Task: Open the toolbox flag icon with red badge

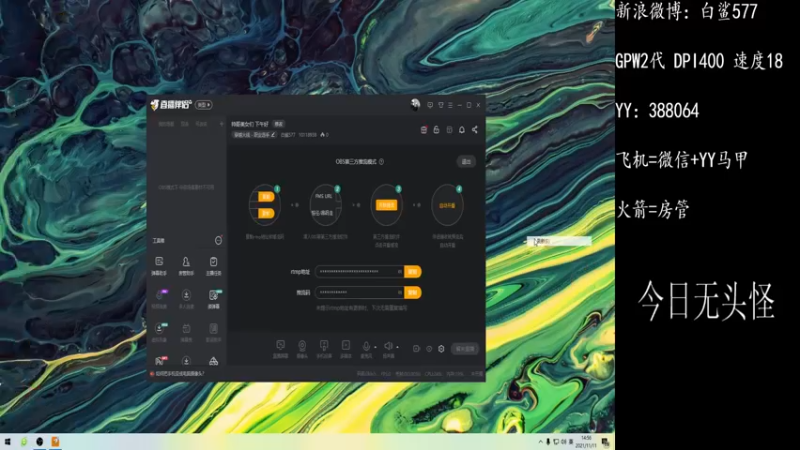Action: coord(160,361)
